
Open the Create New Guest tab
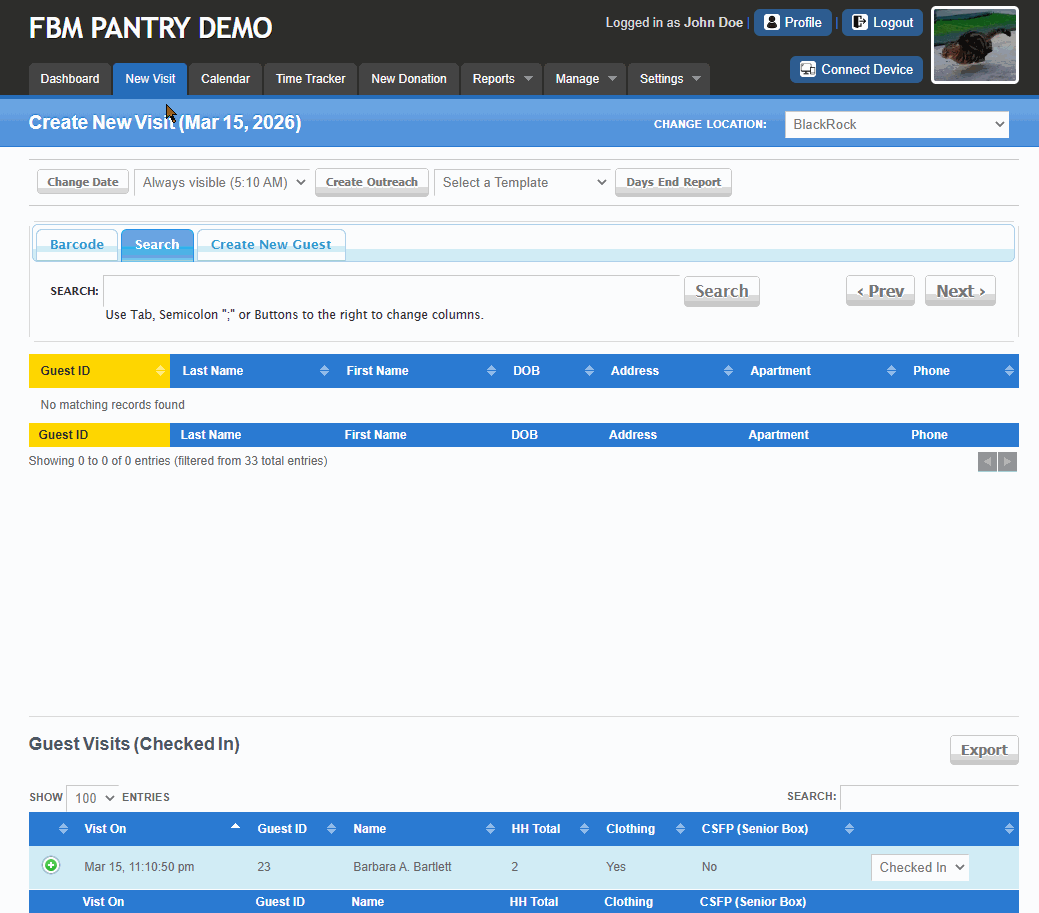(271, 244)
